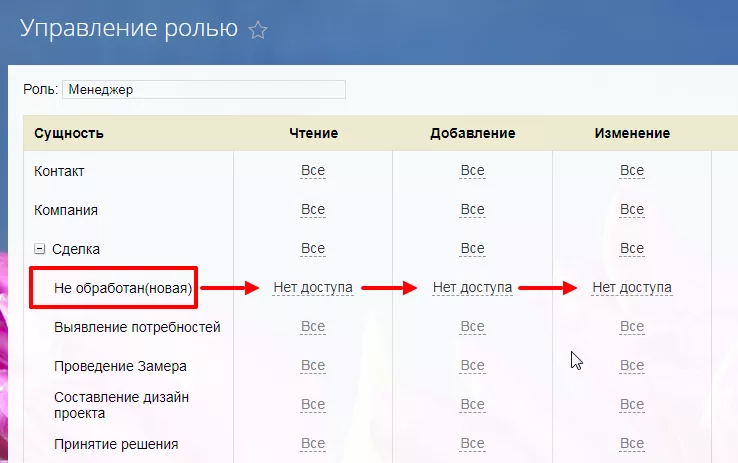Collapse the Сделка entity row
Screen dimensions: 738x463
tap(40, 249)
